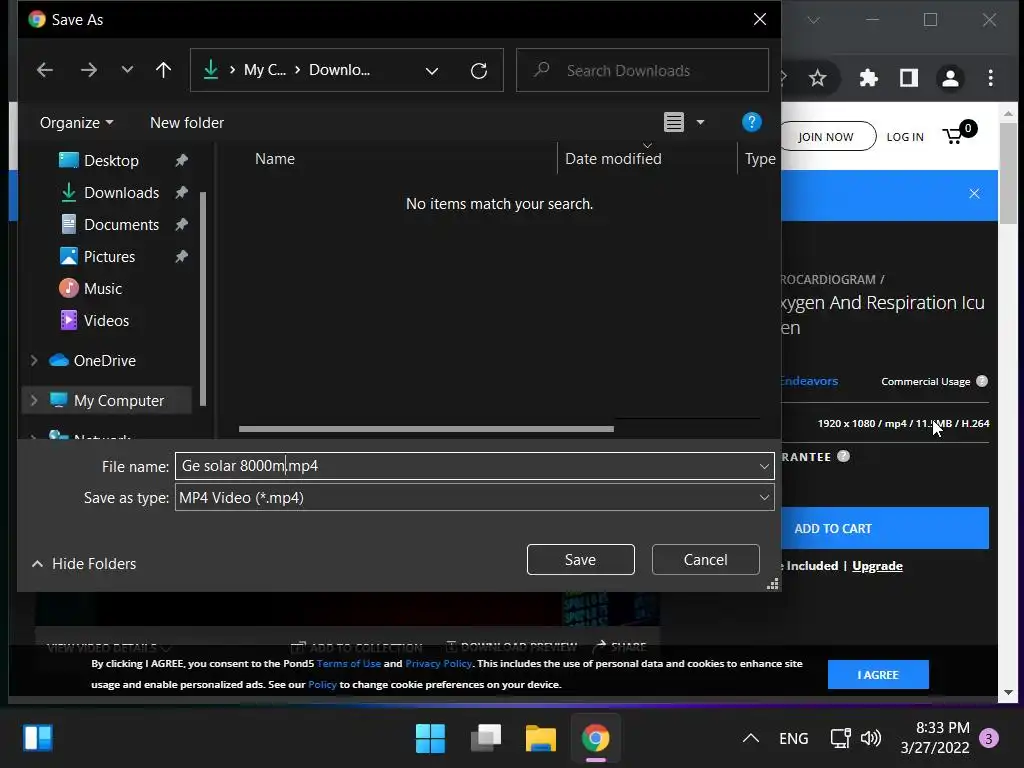Open the Pond5 shopping cart icon
The image size is (1024, 768).
(x=959, y=133)
